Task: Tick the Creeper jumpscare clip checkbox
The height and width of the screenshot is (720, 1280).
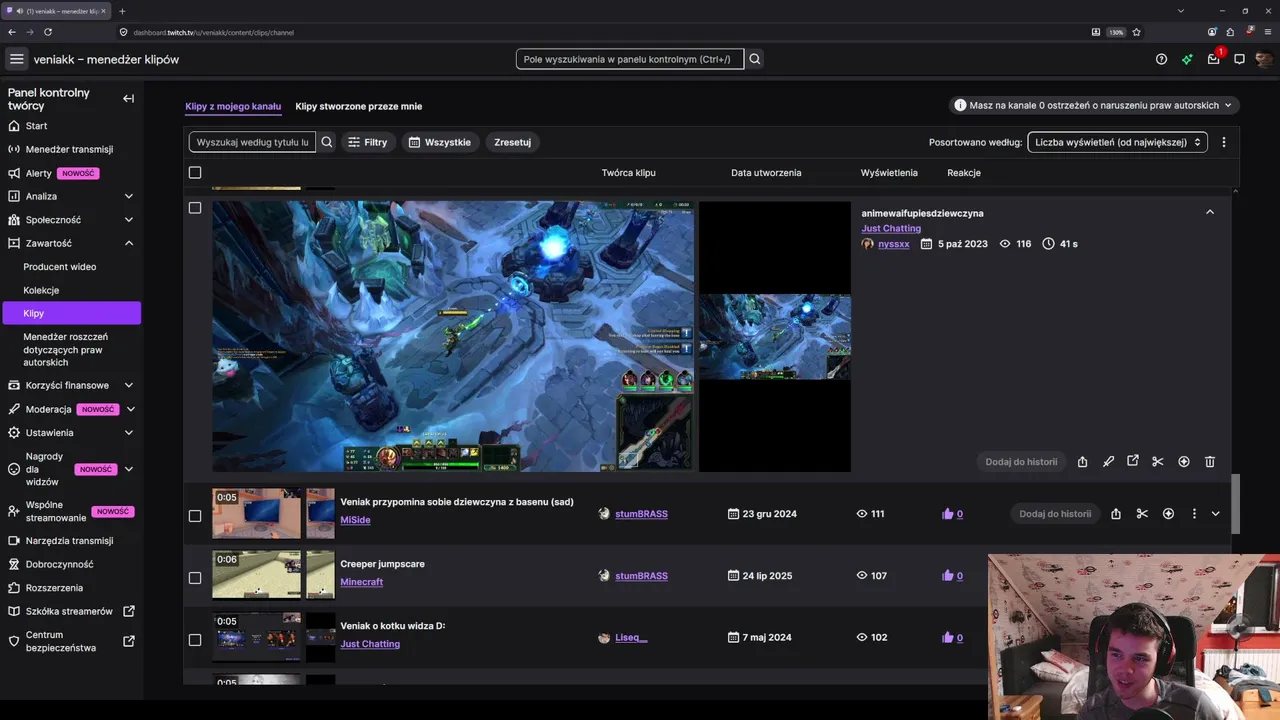Action: coord(195,578)
